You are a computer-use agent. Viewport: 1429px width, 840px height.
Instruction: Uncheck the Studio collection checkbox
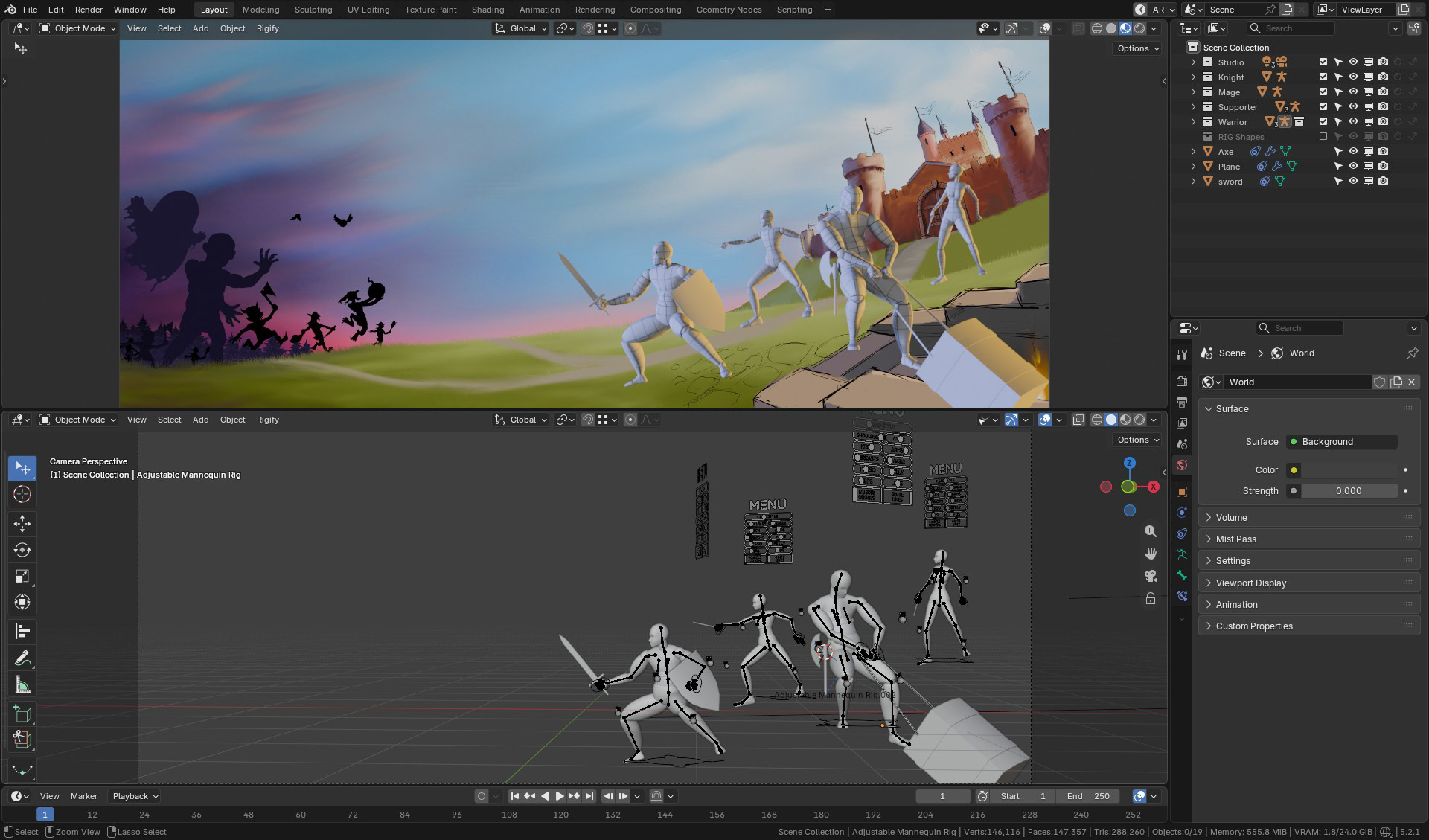click(x=1323, y=62)
